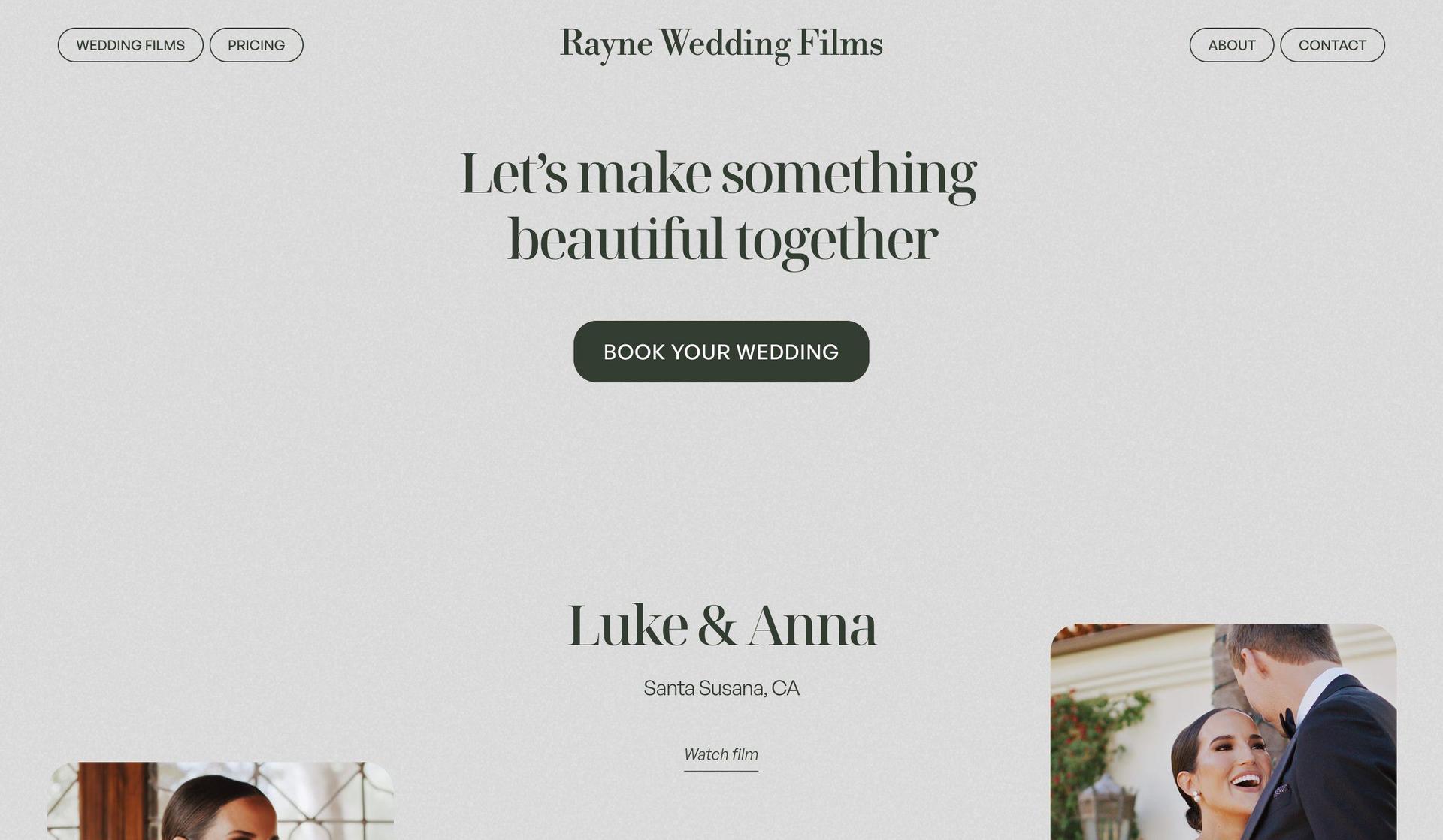The height and width of the screenshot is (840, 1443).
Task: Click the Luke & Anna heading
Action: point(721,625)
